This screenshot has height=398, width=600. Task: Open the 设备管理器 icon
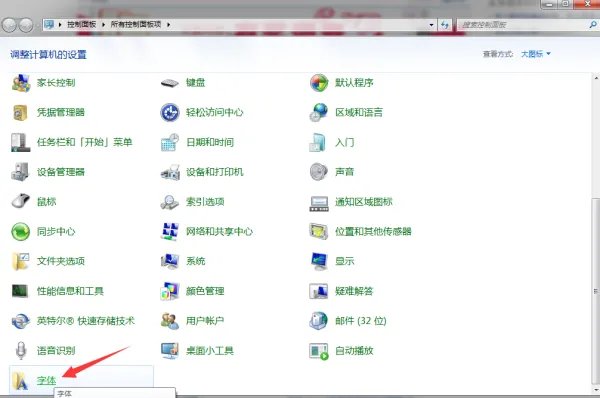21,172
